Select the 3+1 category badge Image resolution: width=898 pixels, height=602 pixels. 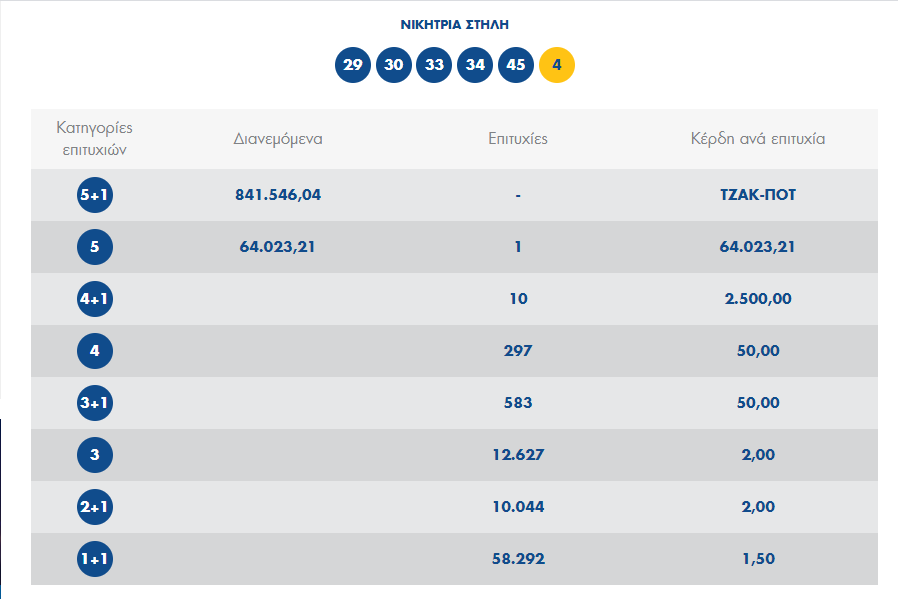[94, 403]
